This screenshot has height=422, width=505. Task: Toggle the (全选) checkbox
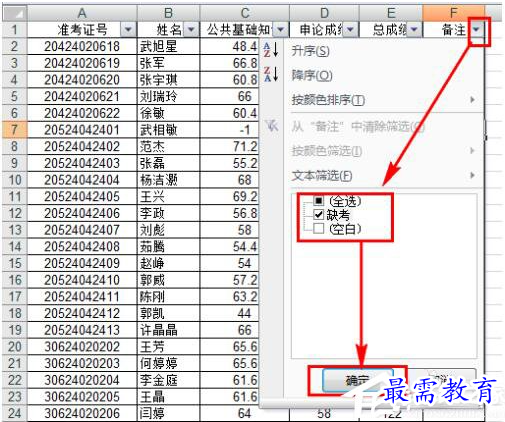click(319, 201)
